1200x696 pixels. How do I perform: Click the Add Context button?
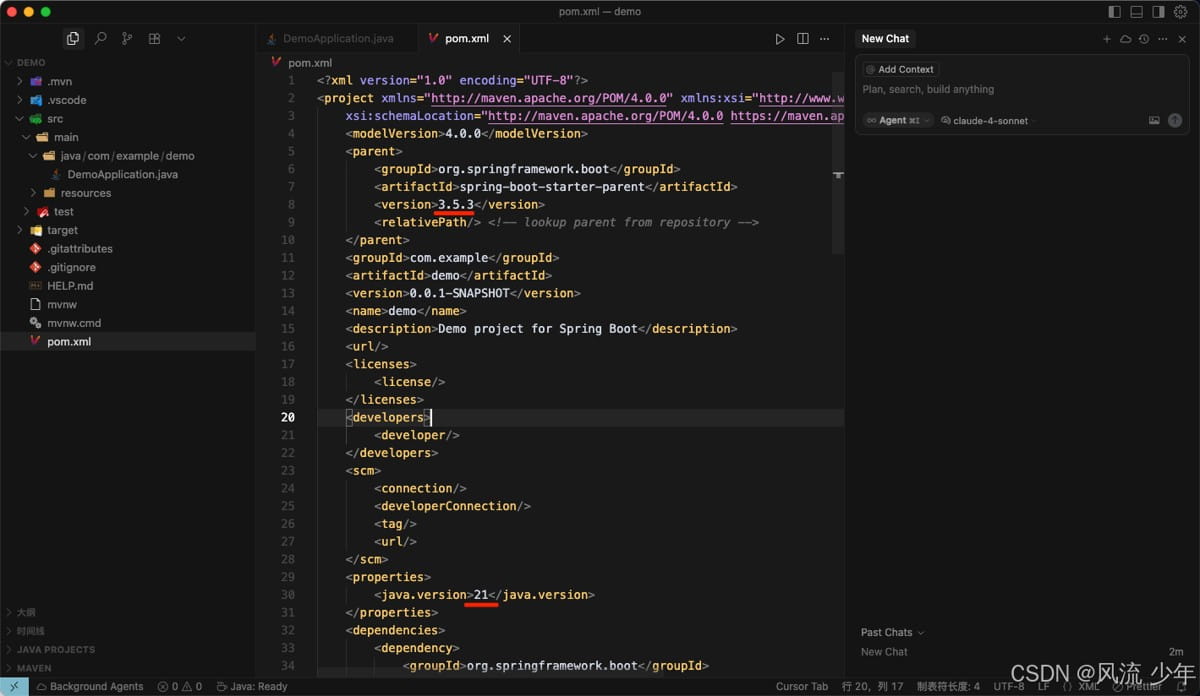coord(900,69)
